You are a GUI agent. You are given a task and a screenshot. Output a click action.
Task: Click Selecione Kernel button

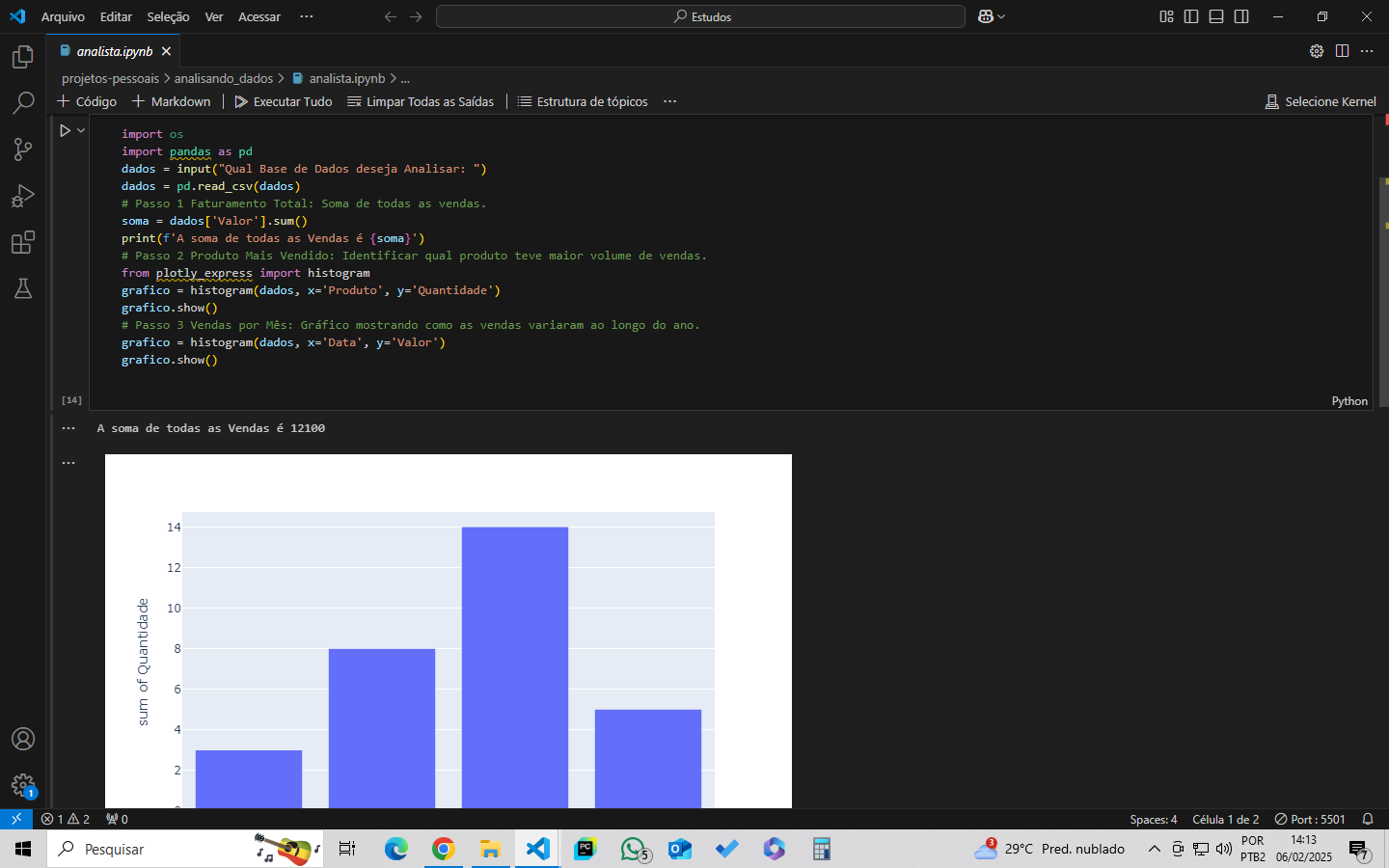[x=1321, y=101]
